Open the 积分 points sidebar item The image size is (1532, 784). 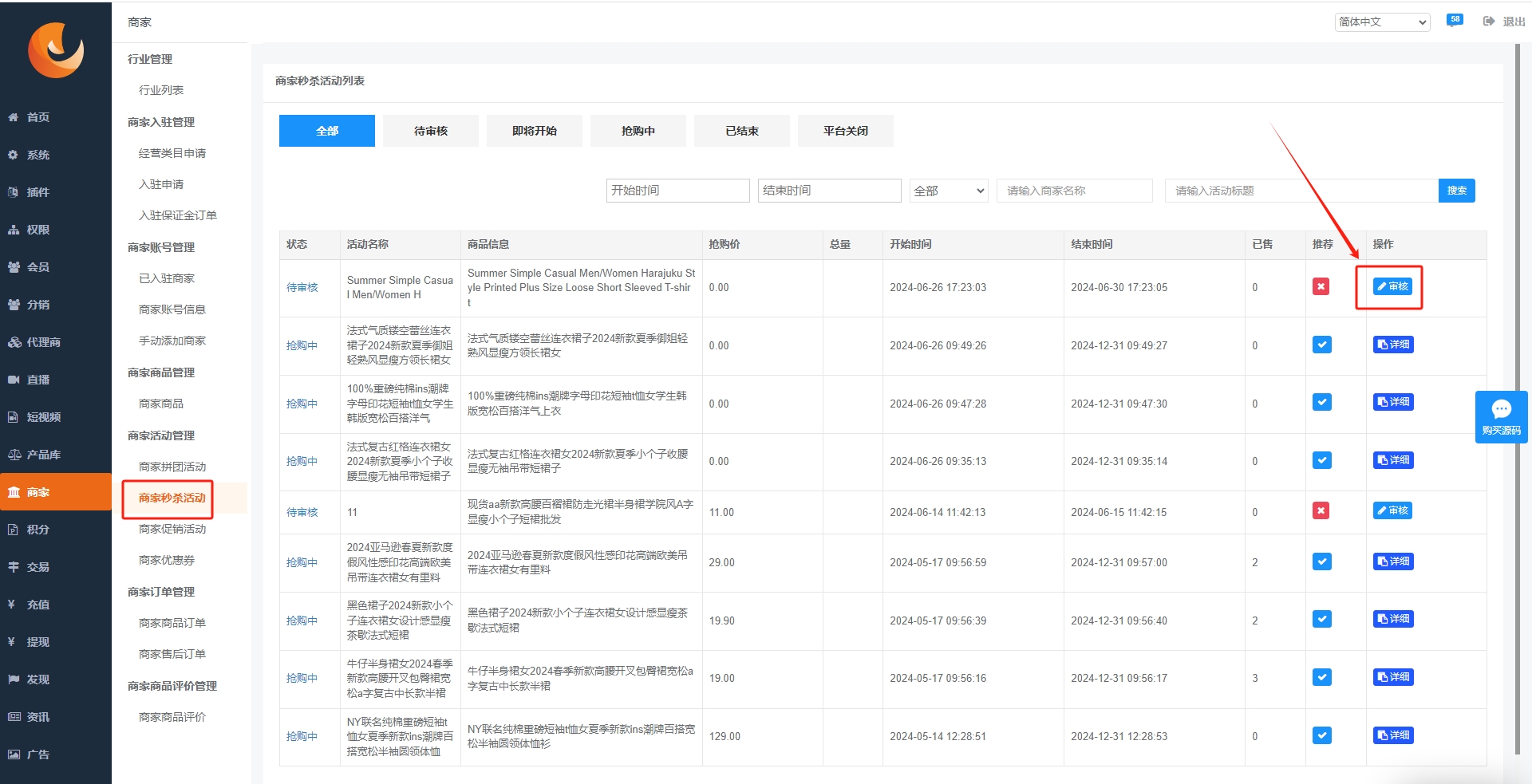click(x=56, y=530)
